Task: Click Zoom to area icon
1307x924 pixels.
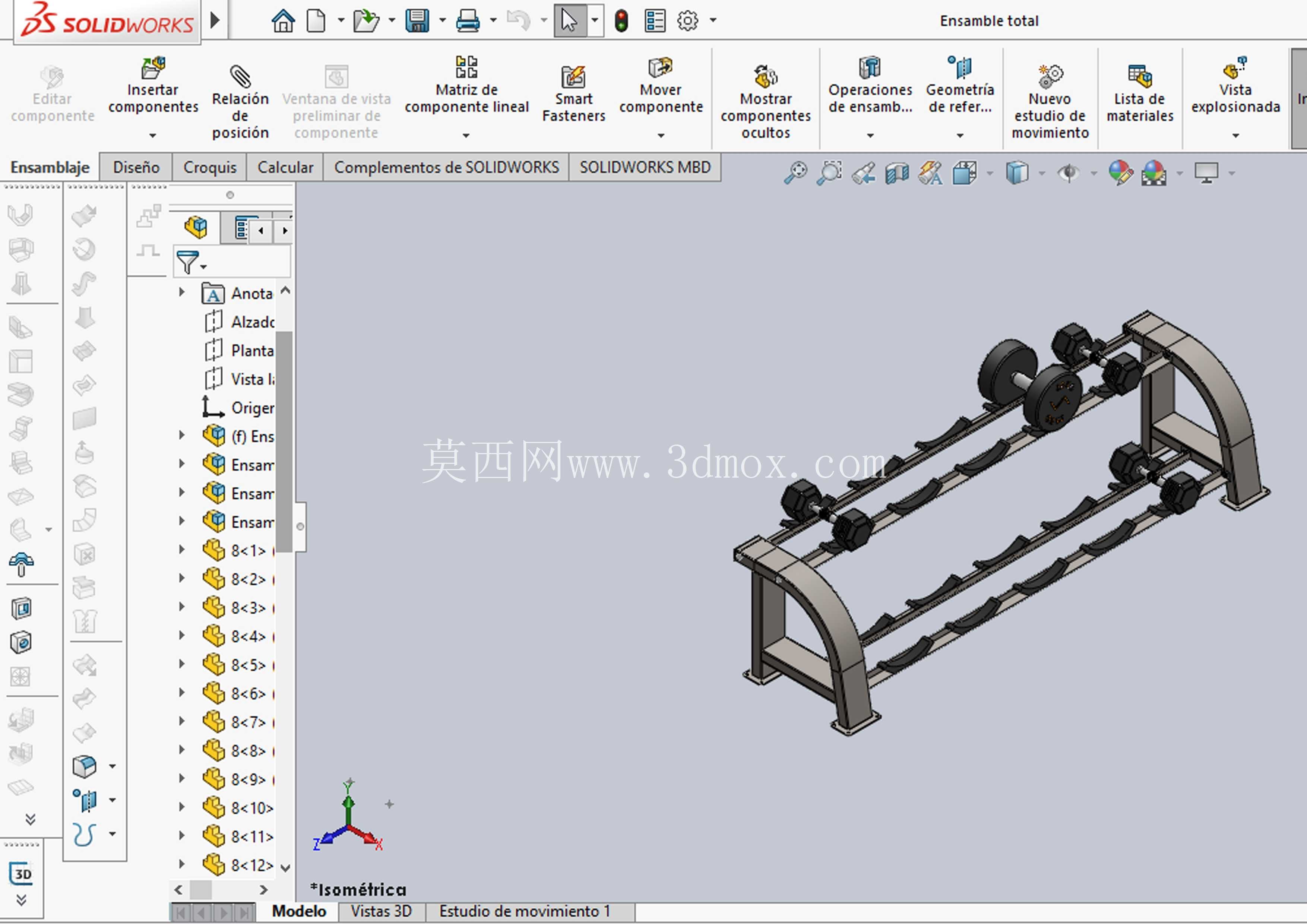Action: [x=829, y=173]
